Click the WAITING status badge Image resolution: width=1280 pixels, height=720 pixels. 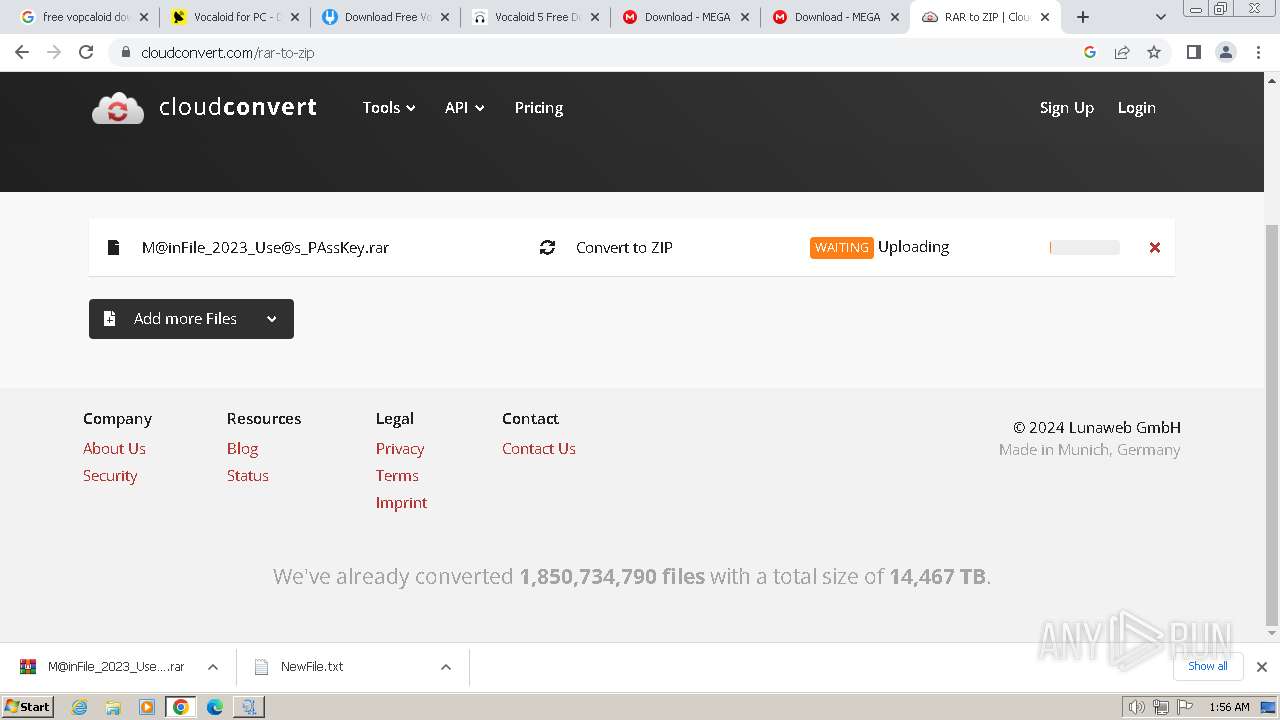(x=842, y=247)
